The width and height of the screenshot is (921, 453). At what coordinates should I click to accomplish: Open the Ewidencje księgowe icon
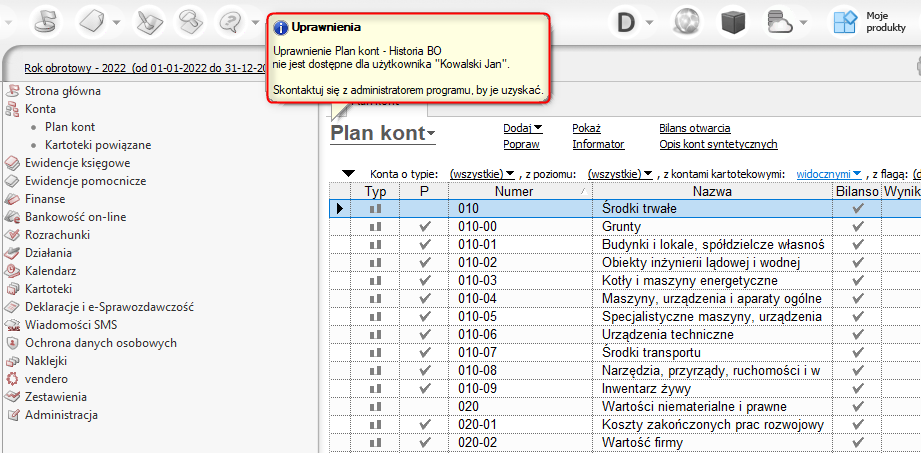(x=11, y=163)
